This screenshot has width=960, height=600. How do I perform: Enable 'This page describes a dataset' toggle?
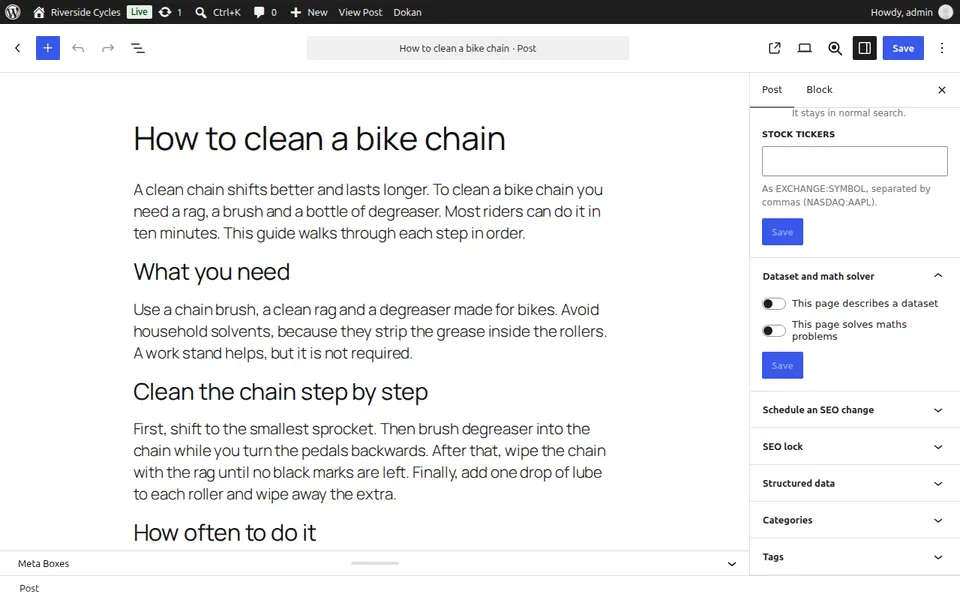[x=774, y=304]
